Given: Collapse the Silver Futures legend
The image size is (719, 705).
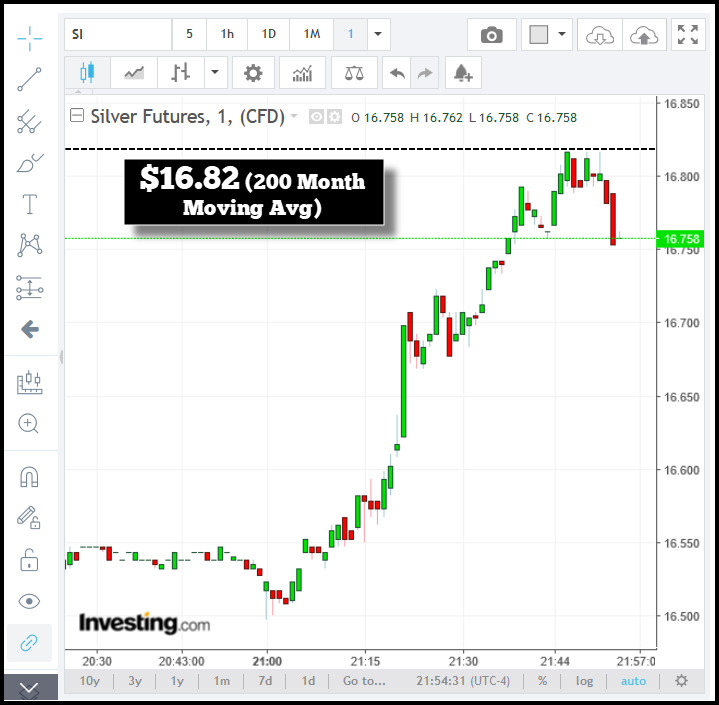Looking at the screenshot, I should point(76,117).
